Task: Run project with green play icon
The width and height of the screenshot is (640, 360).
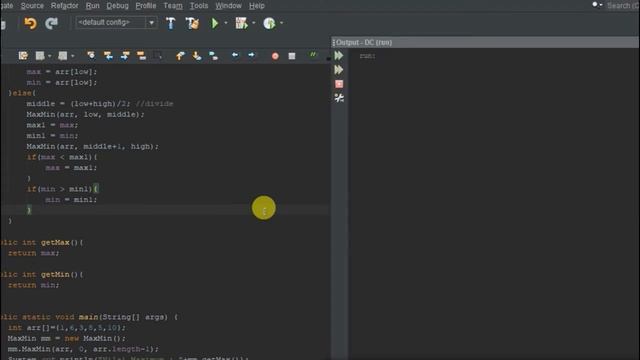Action: [215, 23]
